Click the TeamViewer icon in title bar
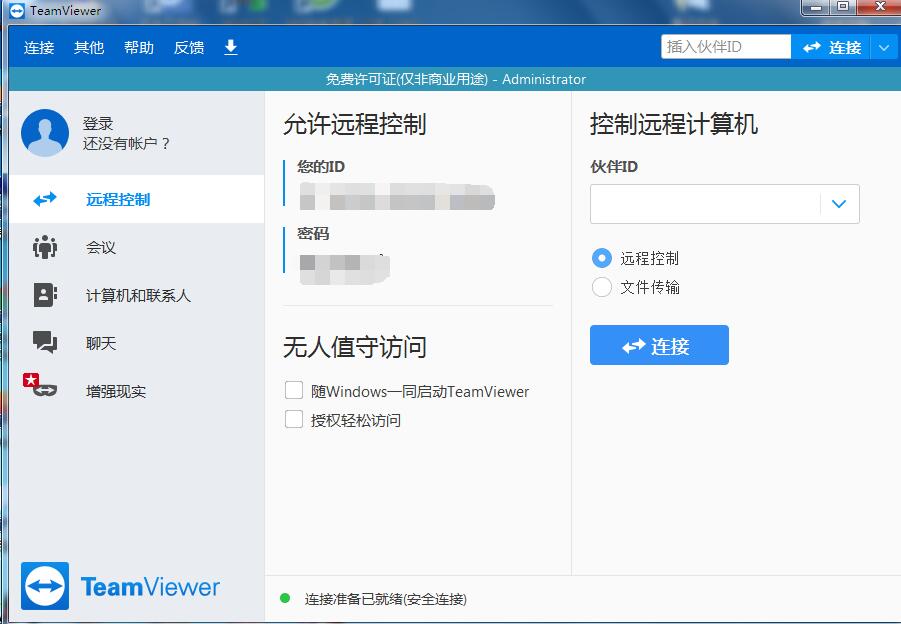Screen dimensions: 901x624 tap(17, 10)
